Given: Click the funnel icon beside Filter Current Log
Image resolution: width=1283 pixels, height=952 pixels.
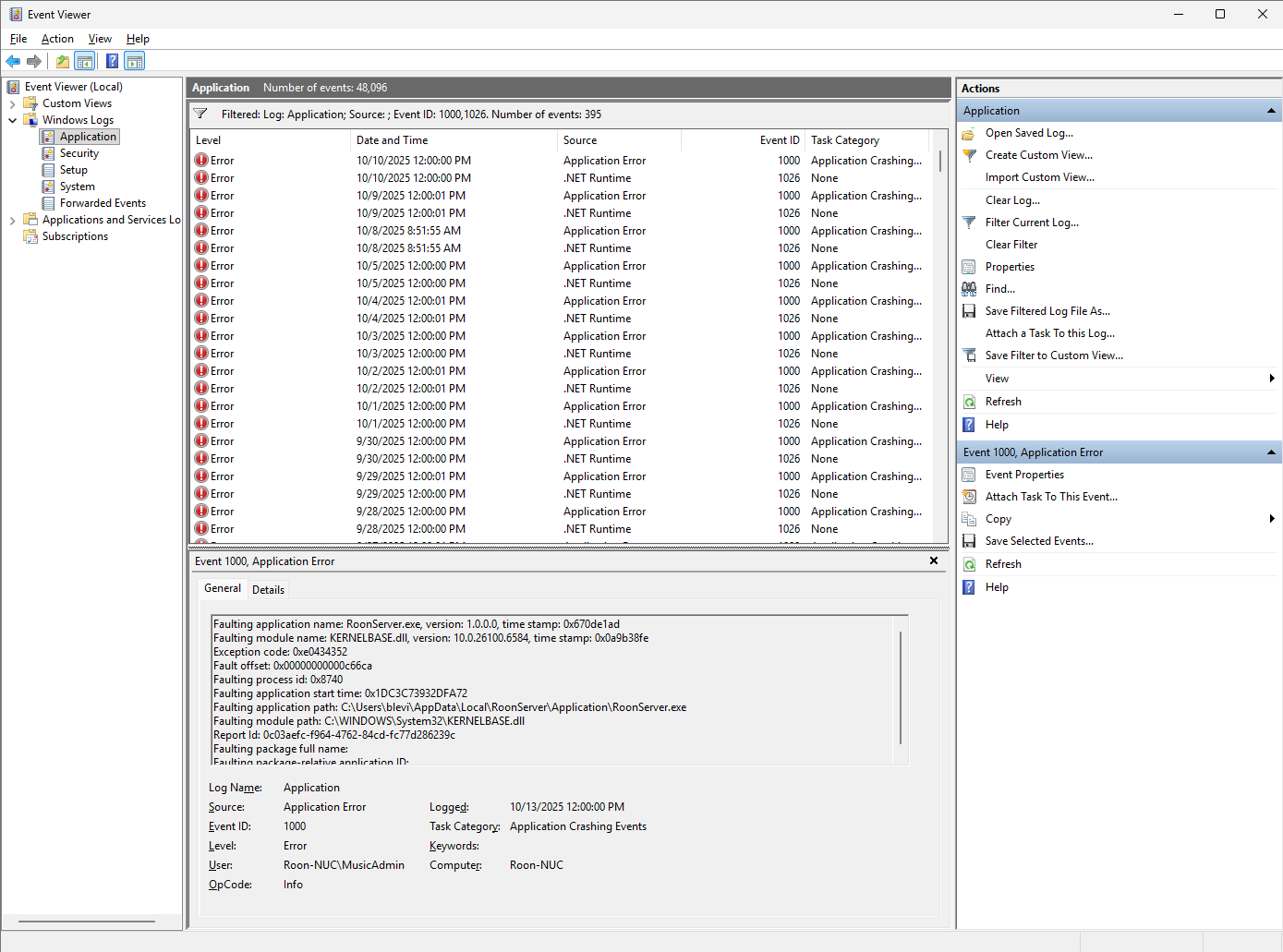Looking at the screenshot, I should [x=969, y=223].
